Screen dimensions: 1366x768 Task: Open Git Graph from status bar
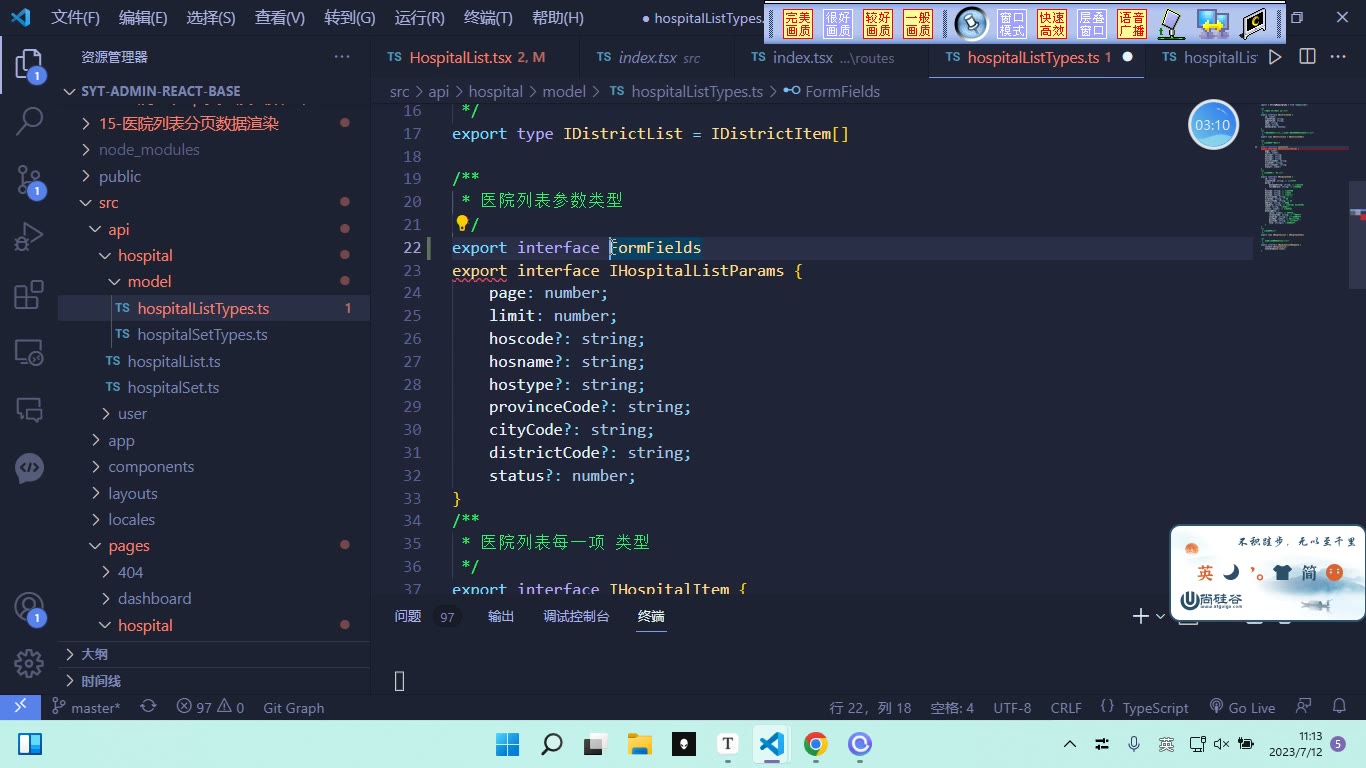coord(293,707)
